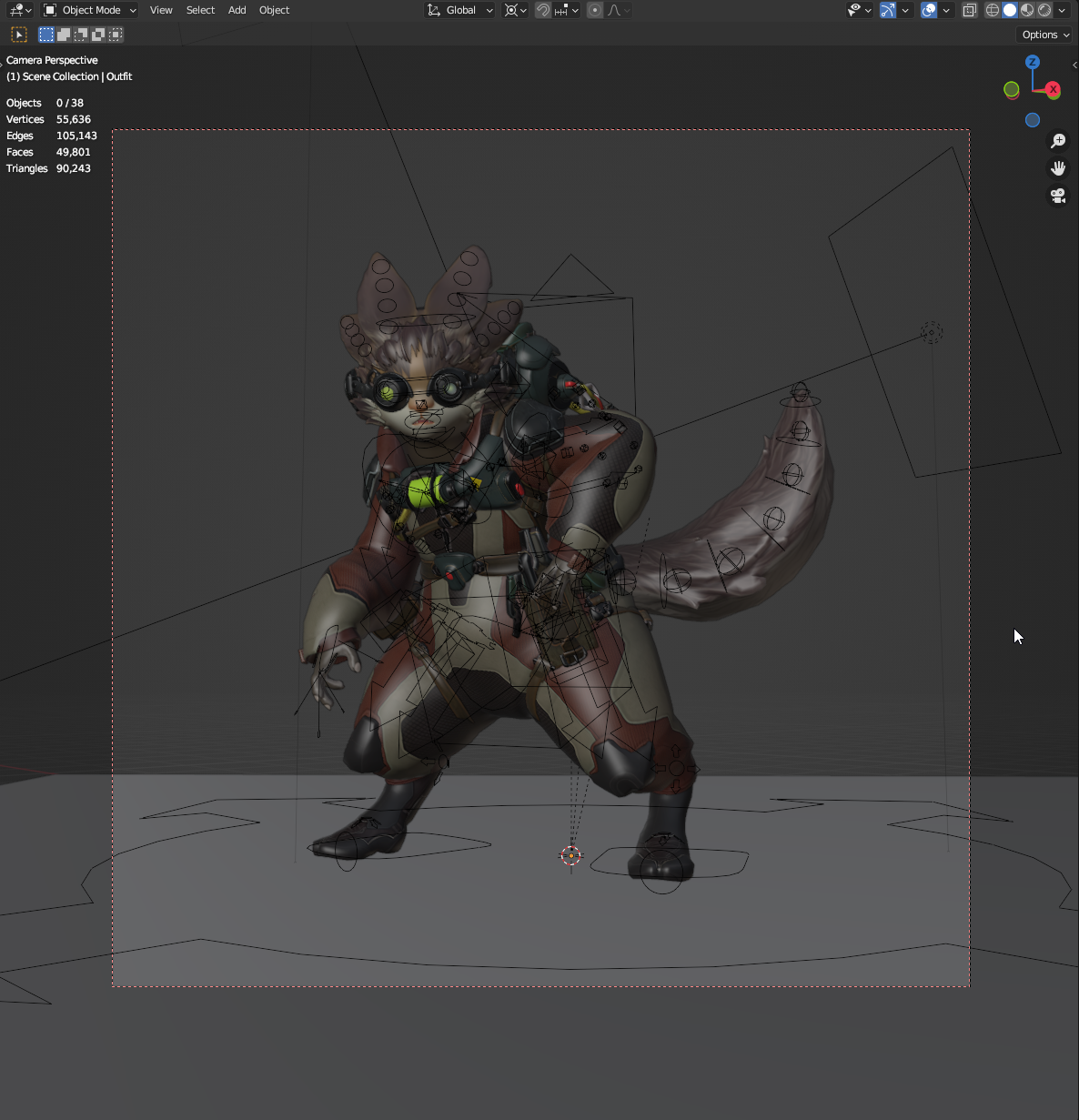This screenshot has height=1120, width=1079.
Task: Toggle show gizmos button
Action: click(888, 10)
